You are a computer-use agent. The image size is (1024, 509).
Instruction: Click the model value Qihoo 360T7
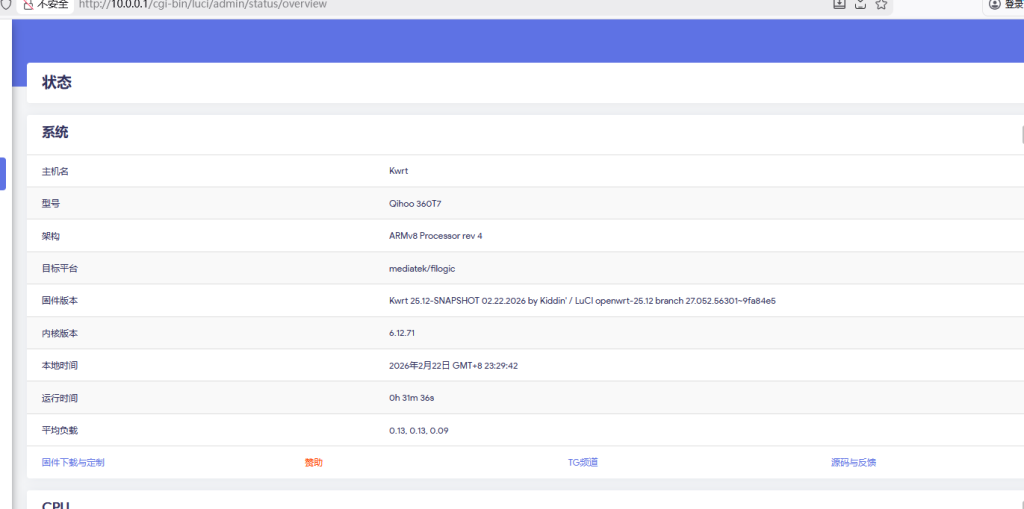[415, 204]
